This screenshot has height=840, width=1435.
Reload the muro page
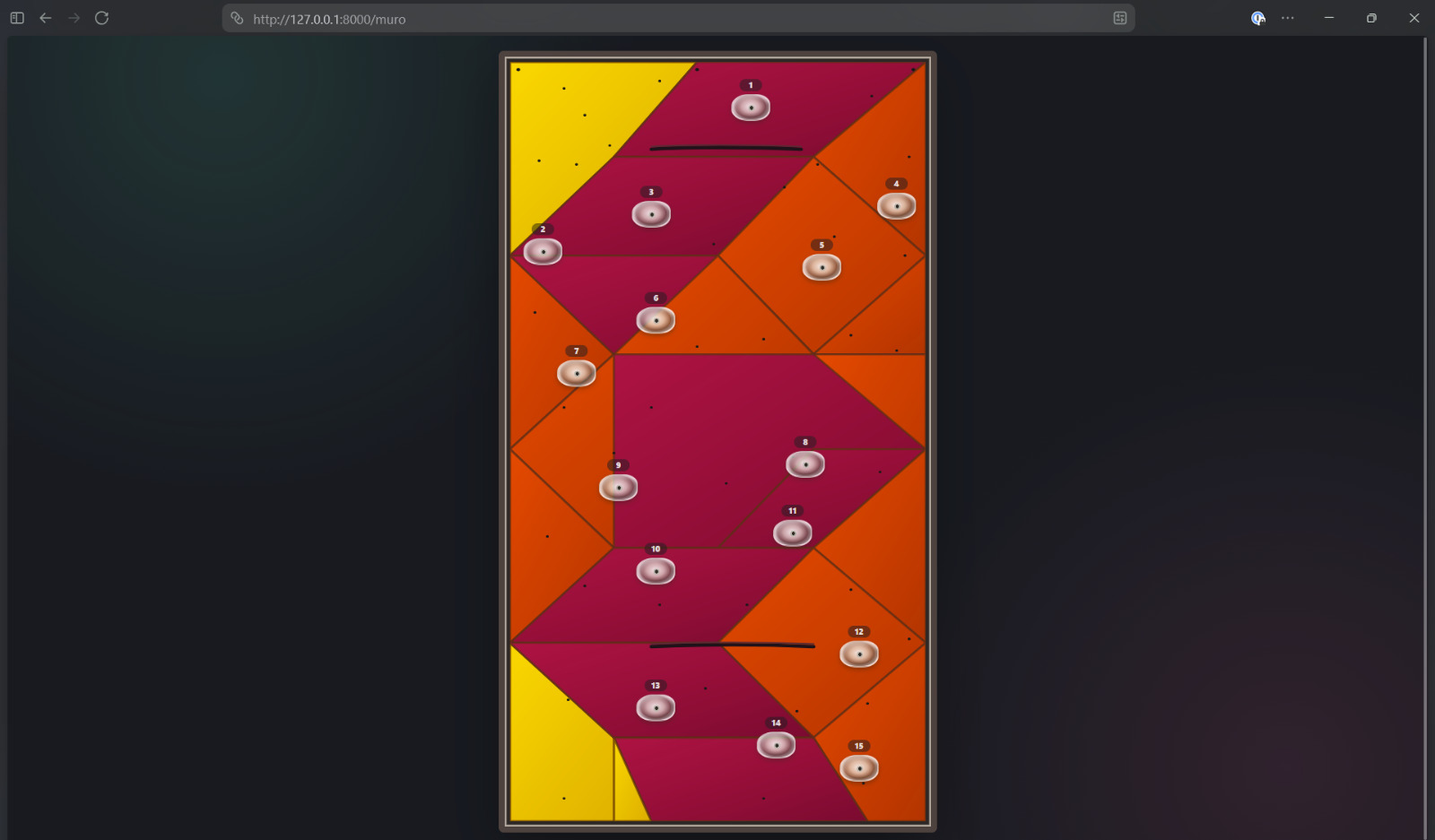tap(102, 18)
